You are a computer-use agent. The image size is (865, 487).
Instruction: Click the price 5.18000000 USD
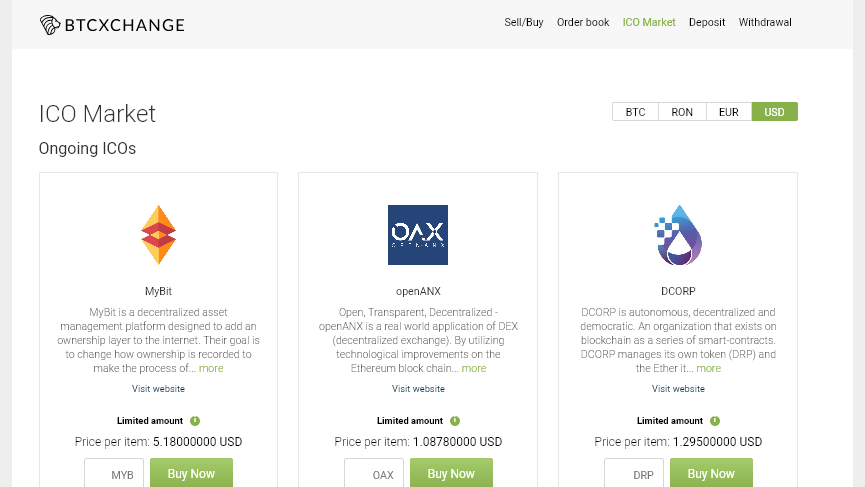[197, 442]
